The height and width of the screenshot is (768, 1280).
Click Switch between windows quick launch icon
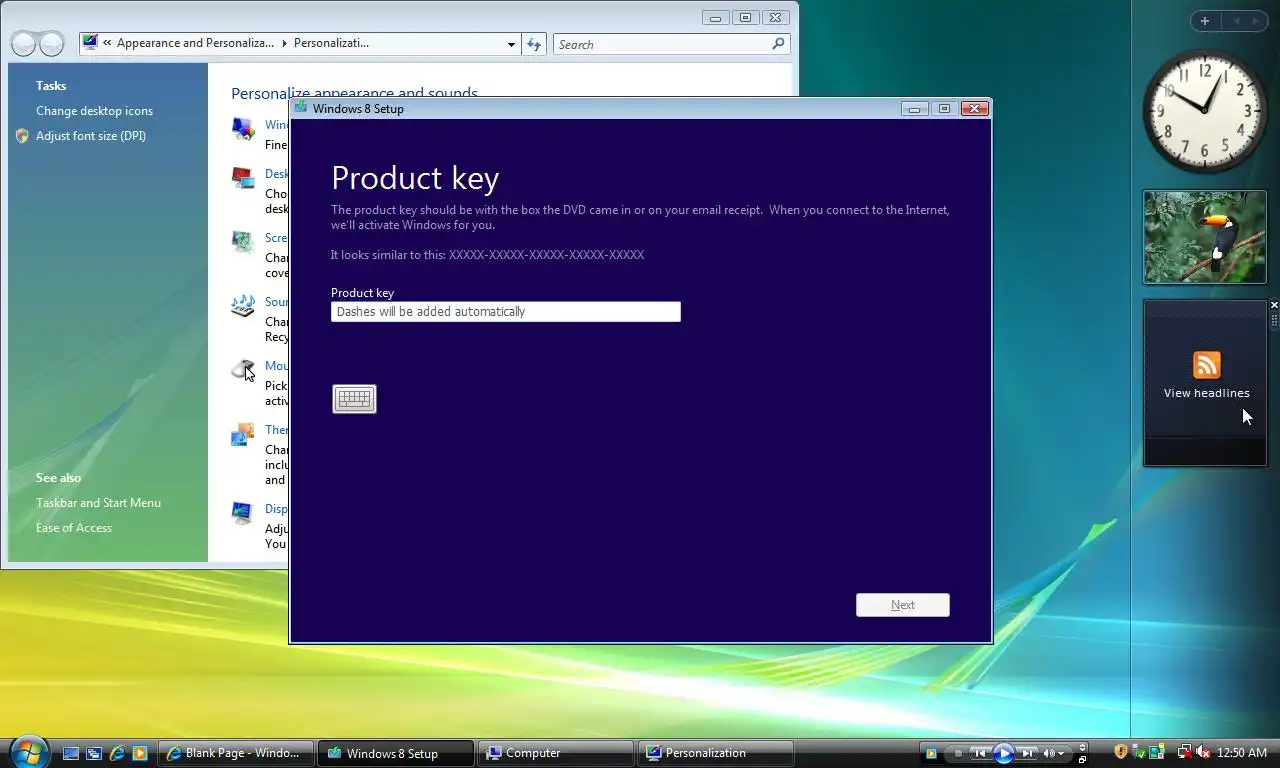pos(94,753)
